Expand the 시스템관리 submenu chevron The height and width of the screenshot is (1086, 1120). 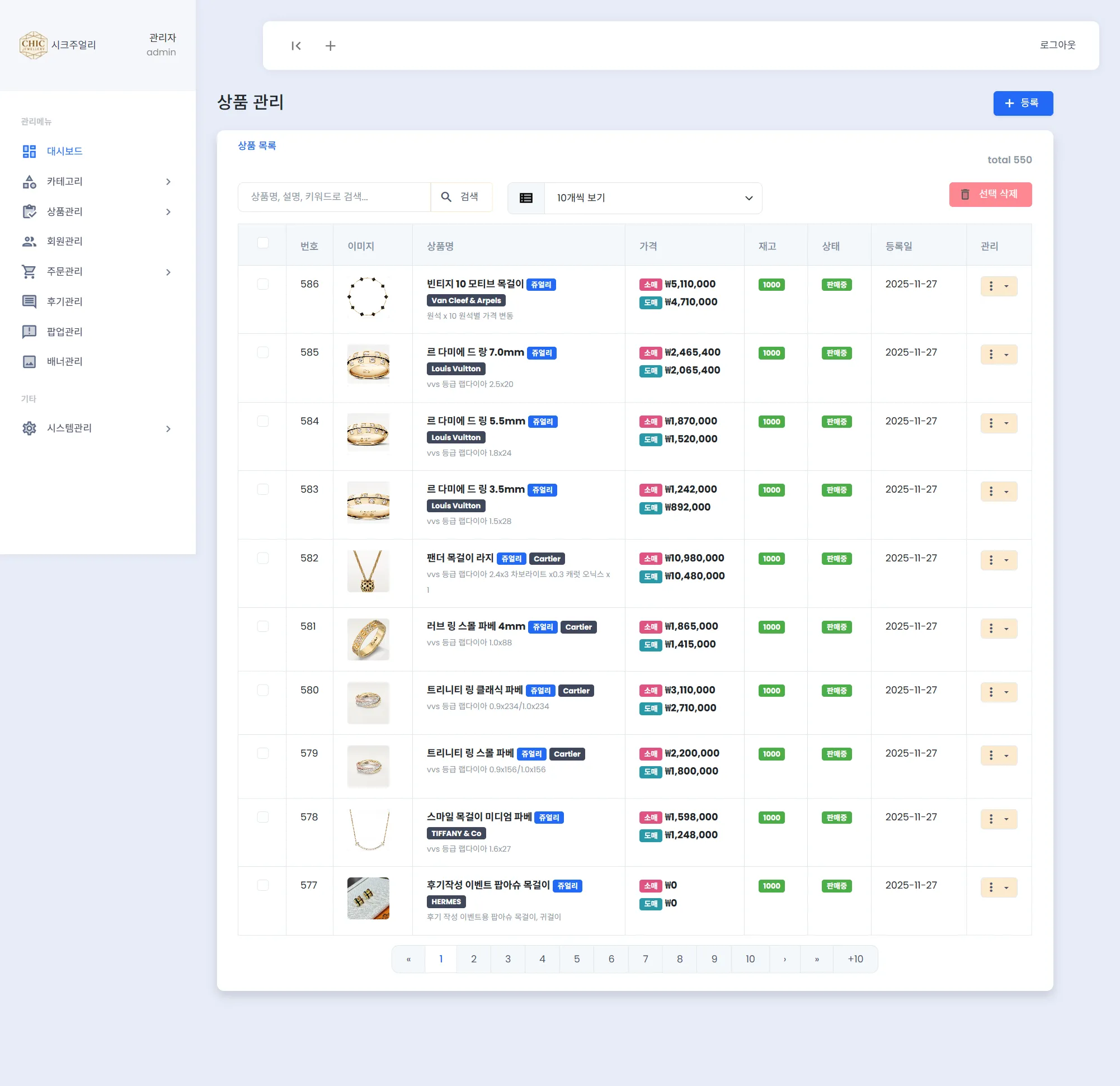(x=168, y=428)
